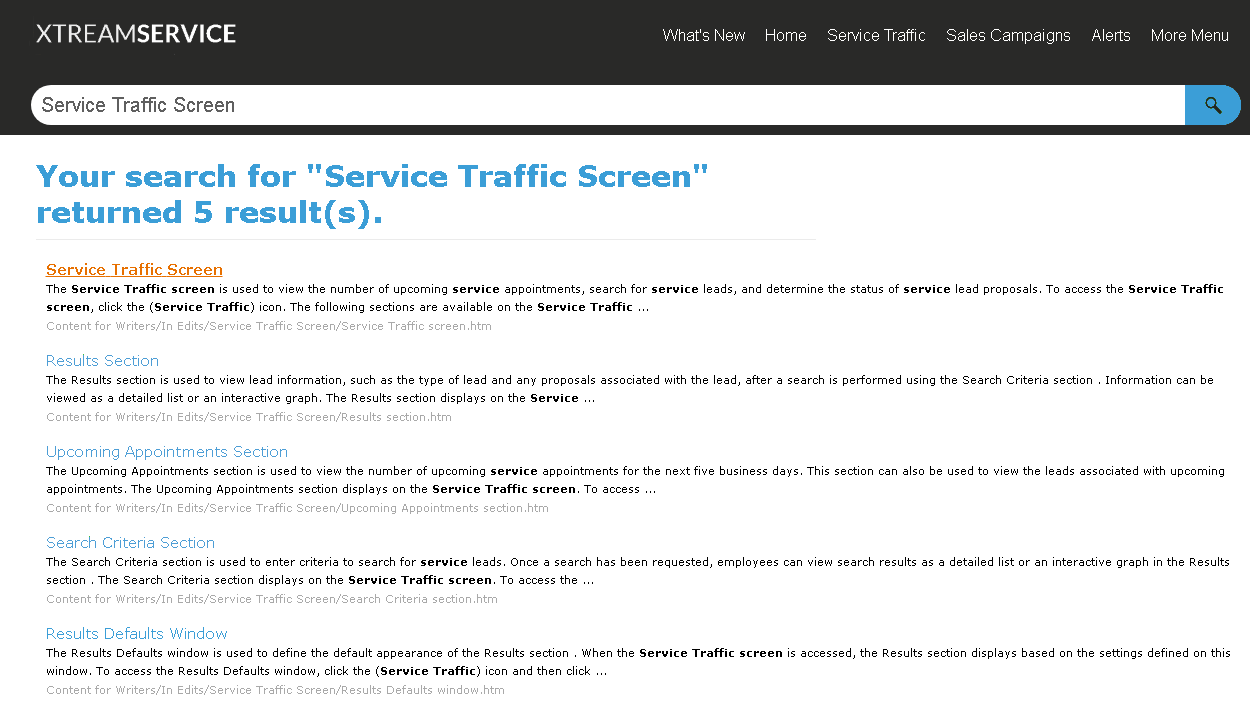Open the Search Criteria Section result
The height and width of the screenshot is (702, 1250).
[130, 543]
